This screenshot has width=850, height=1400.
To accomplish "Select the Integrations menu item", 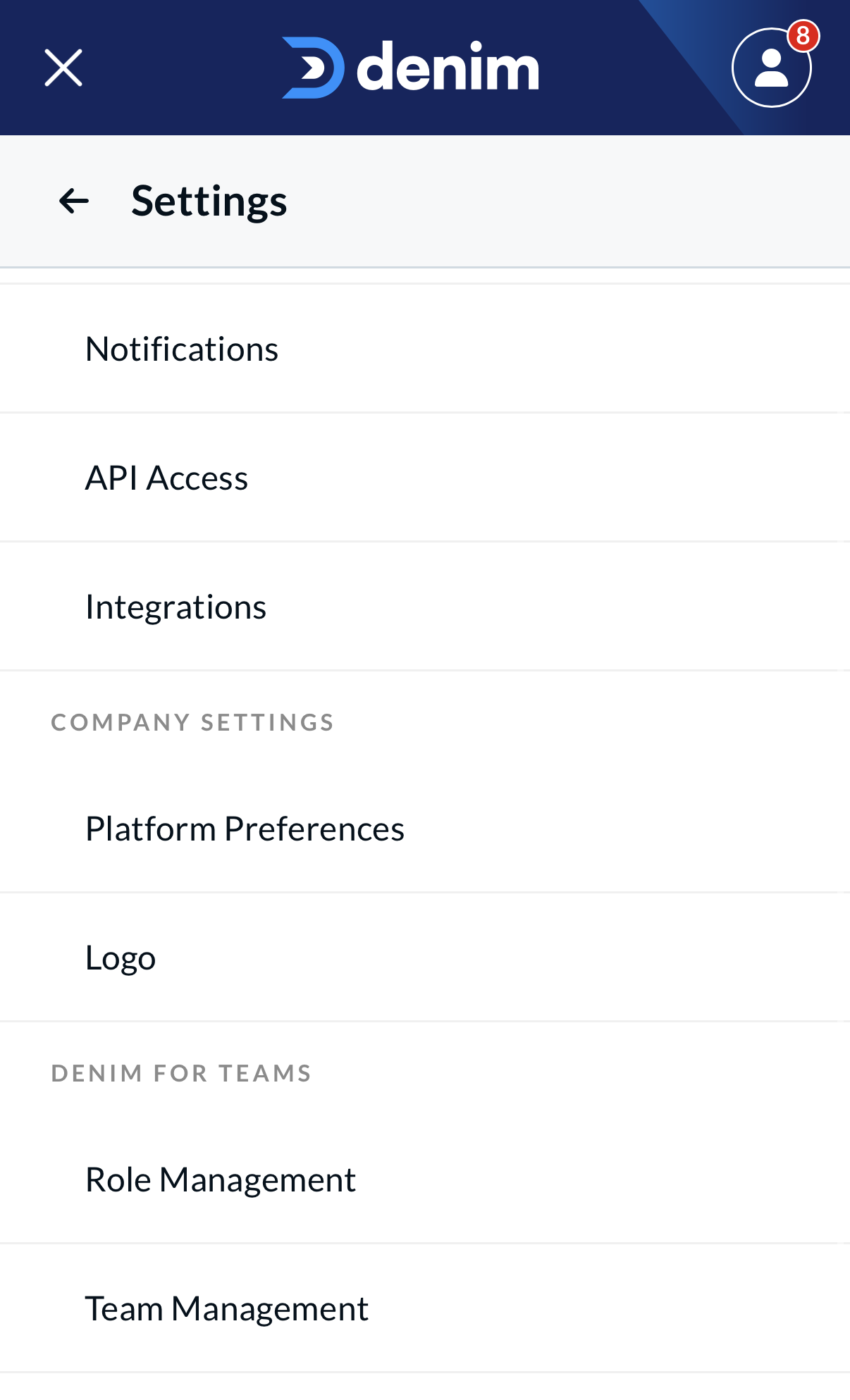I will 175,607.
